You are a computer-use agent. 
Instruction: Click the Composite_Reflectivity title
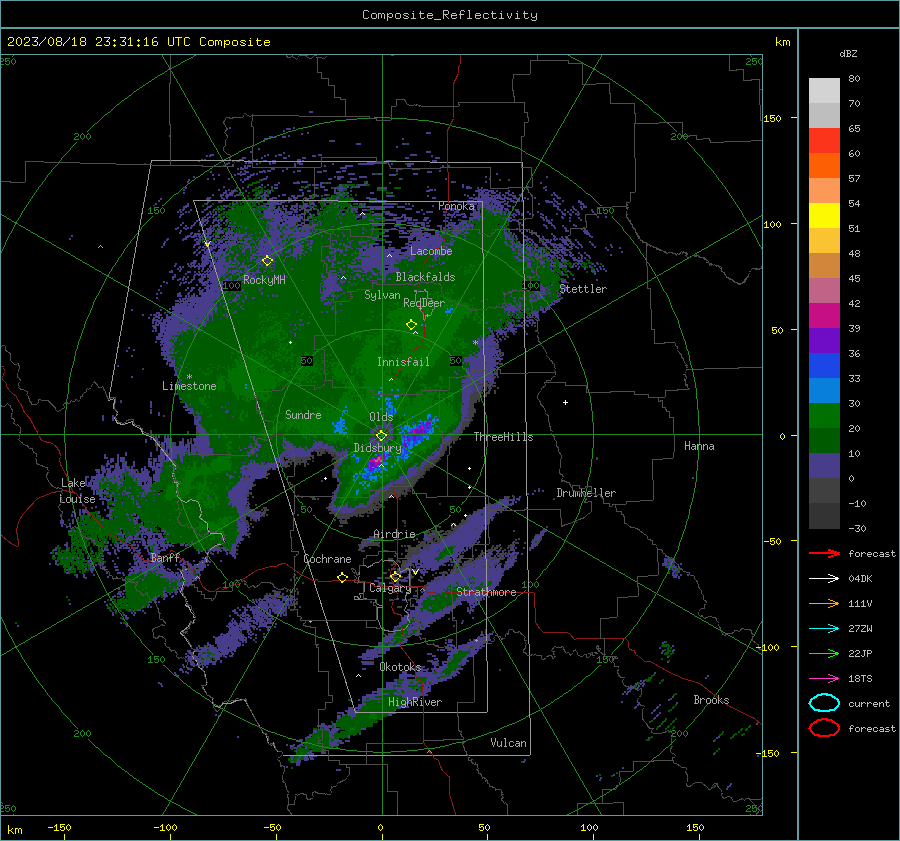(450, 15)
